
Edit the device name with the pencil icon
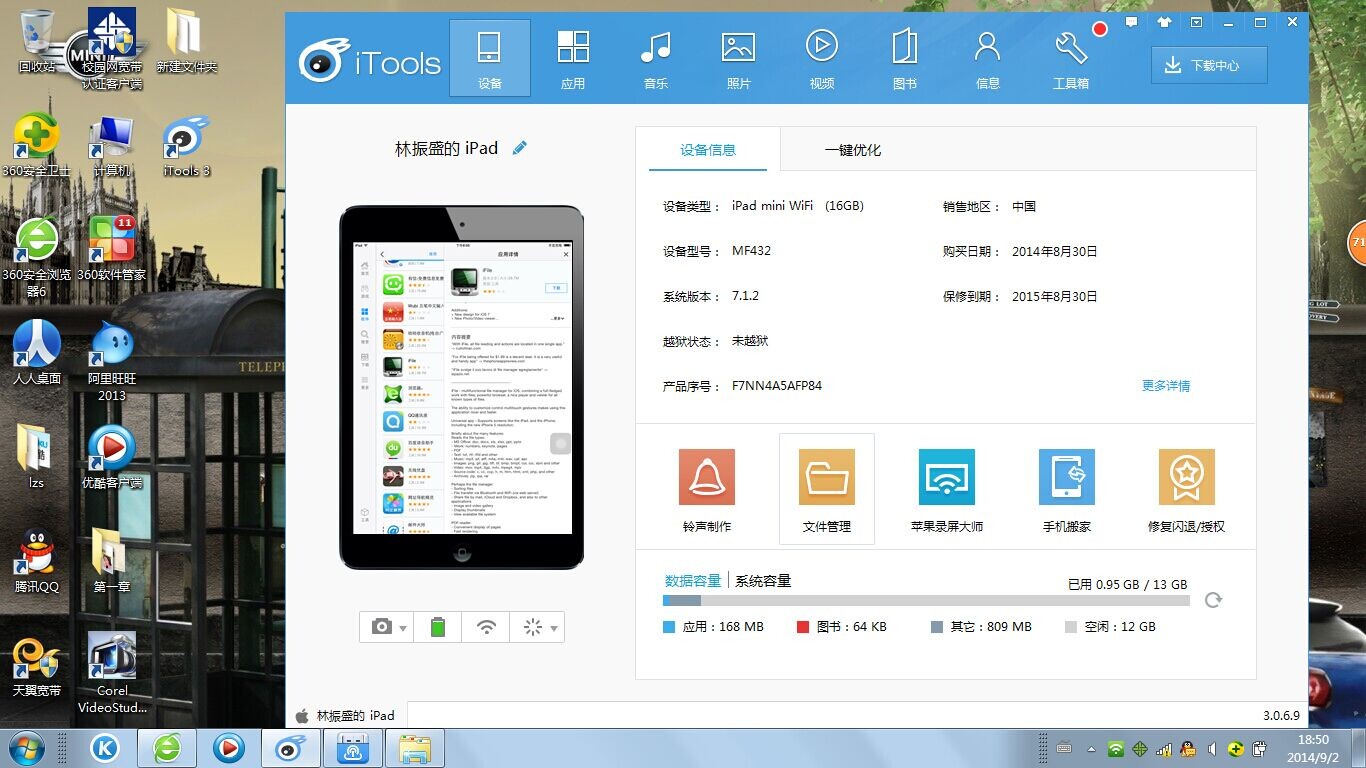pyautogui.click(x=519, y=148)
